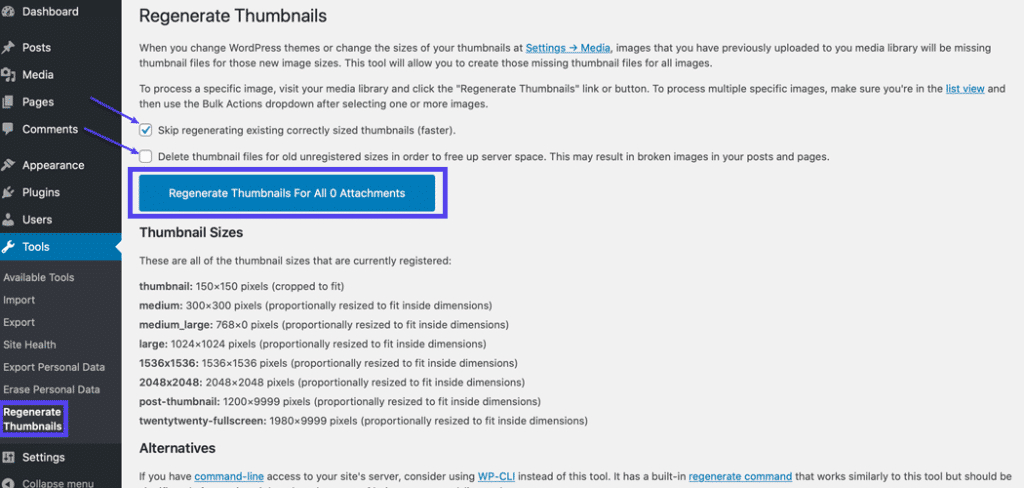1024x488 pixels.
Task: Uncheck Skip regenerating existing thumbnails checkbox
Action: tap(146, 130)
